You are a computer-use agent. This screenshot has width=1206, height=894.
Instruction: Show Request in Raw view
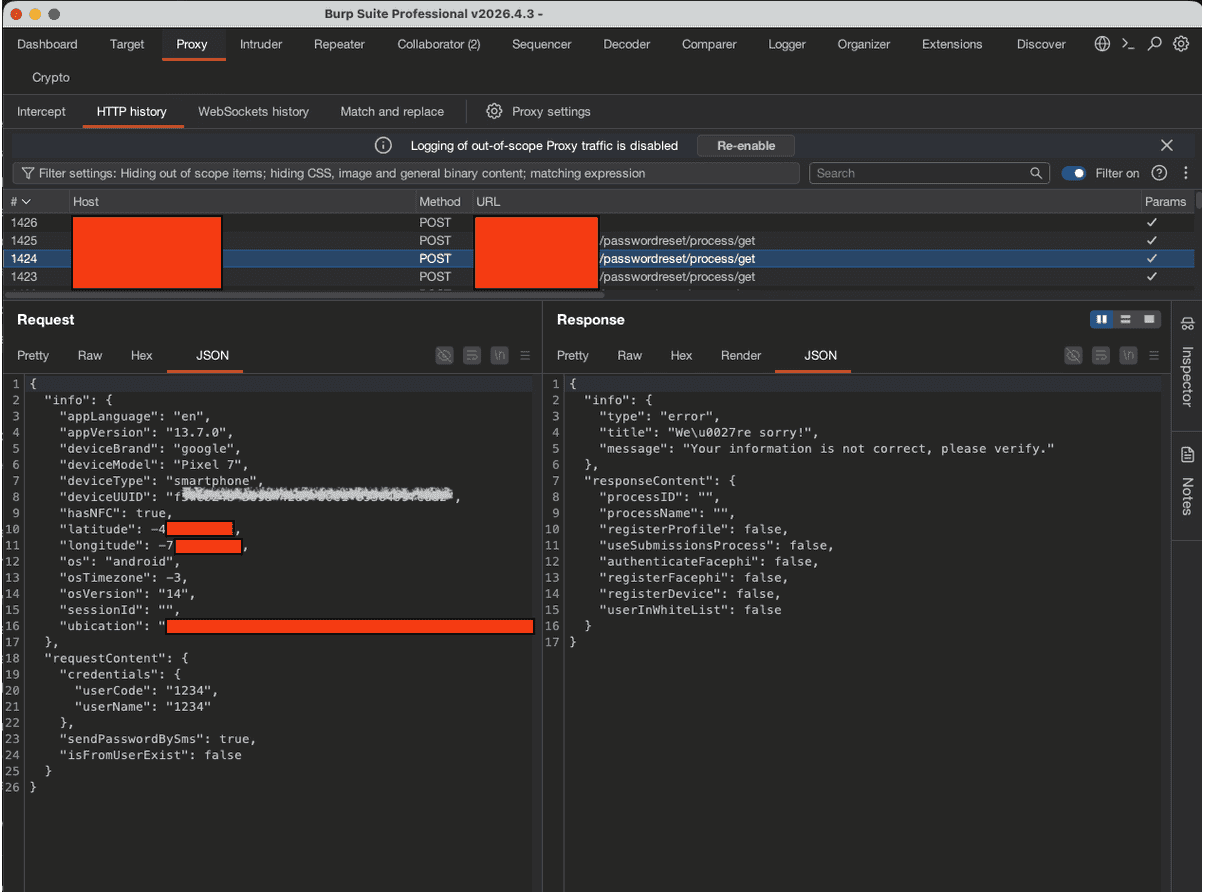90,355
